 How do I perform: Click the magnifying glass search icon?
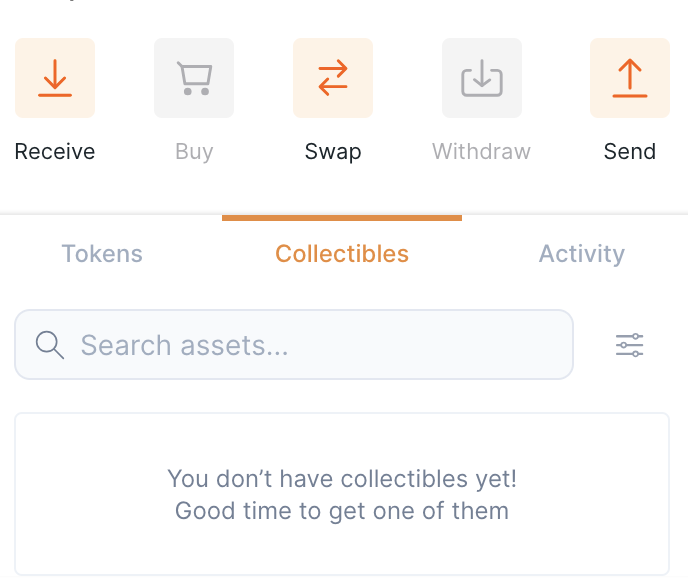tap(49, 345)
